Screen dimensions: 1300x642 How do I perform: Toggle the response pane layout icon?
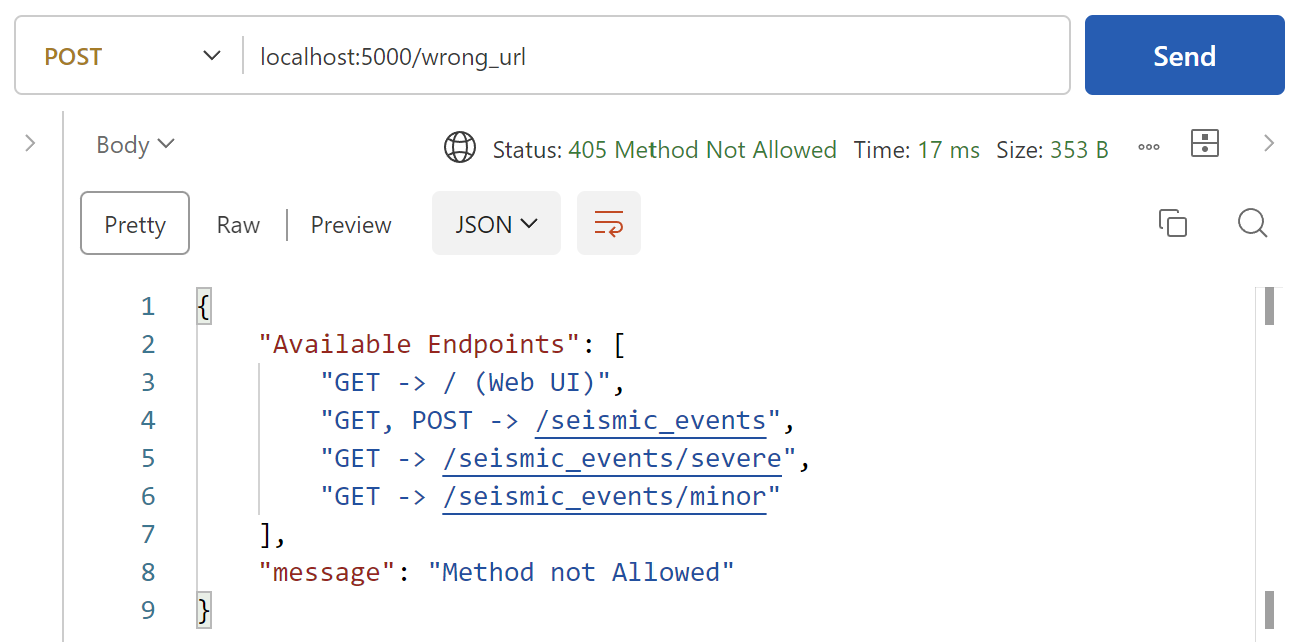(x=1205, y=144)
